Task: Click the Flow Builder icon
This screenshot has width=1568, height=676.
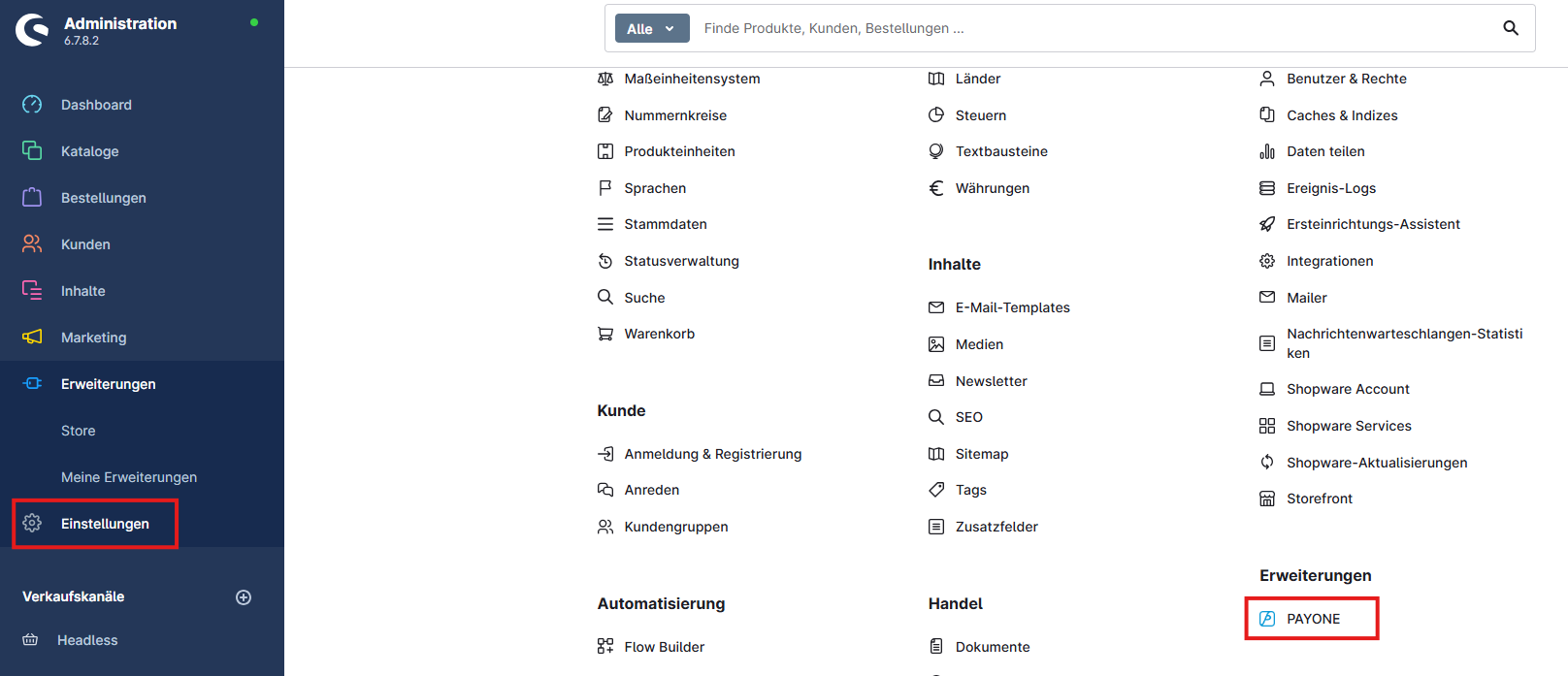Action: click(x=605, y=647)
